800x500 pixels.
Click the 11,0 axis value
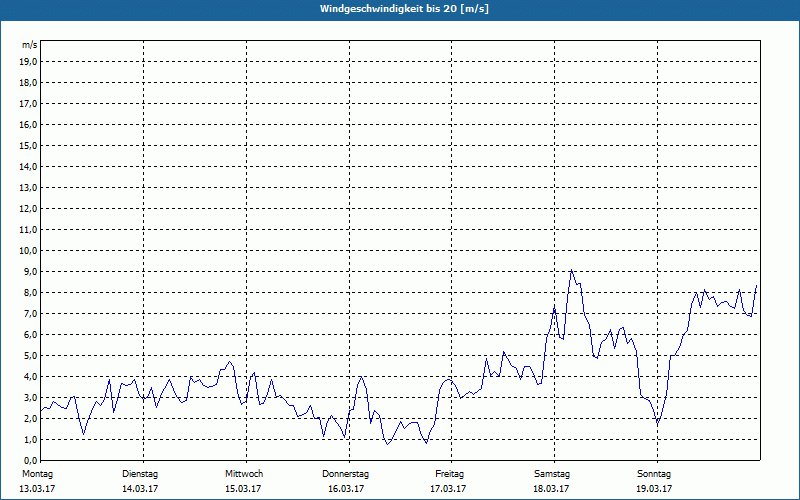[x=27, y=230]
